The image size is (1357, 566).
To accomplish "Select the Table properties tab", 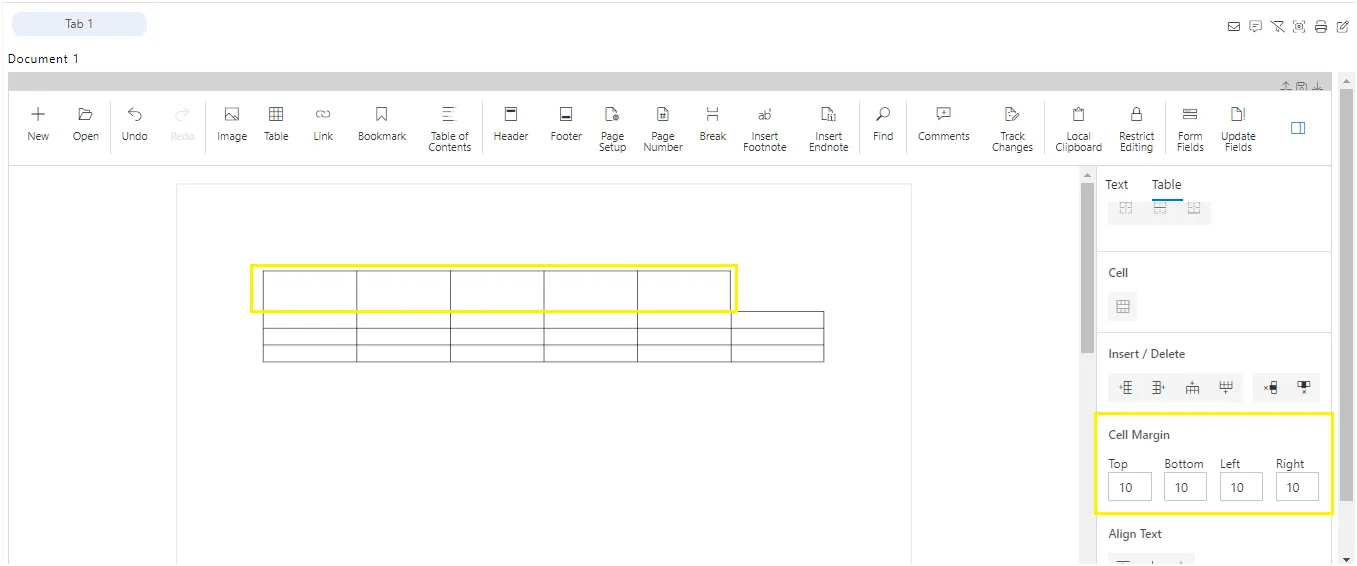I will (x=1167, y=185).
